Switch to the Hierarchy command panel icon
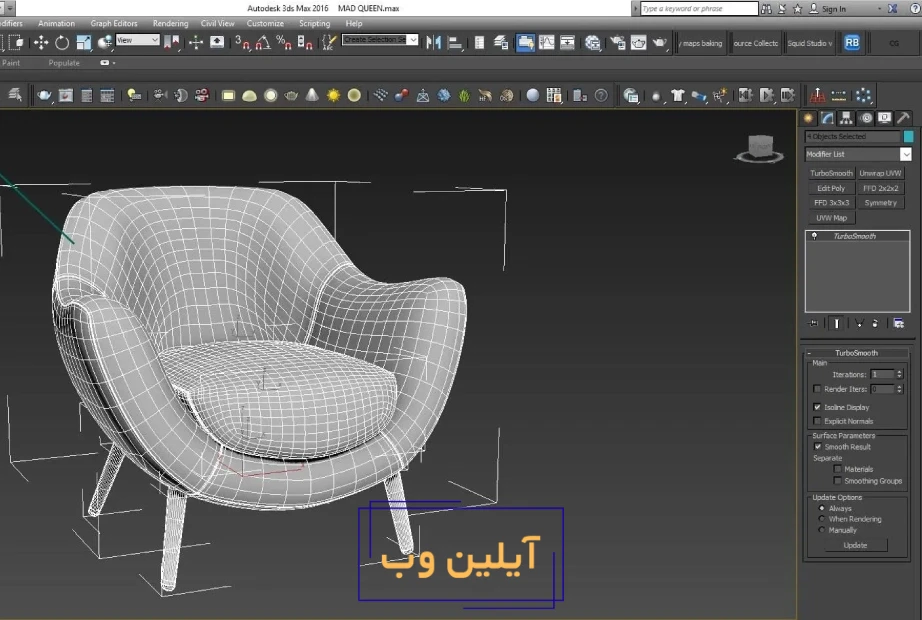 tap(846, 118)
